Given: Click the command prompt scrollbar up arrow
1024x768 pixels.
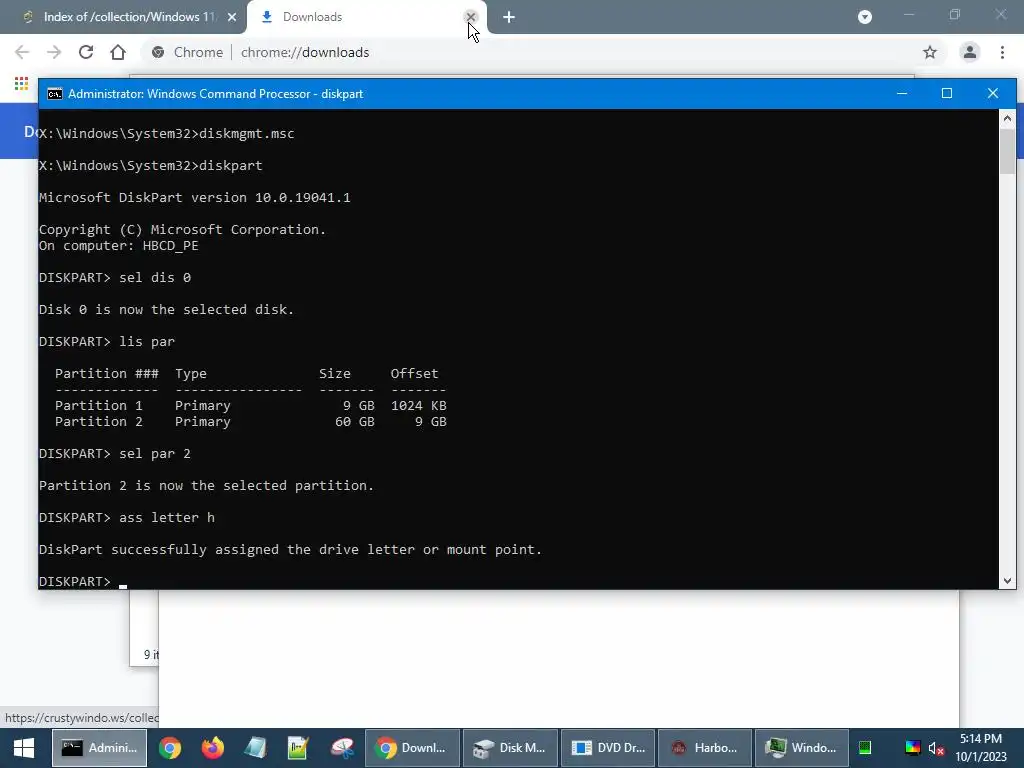Looking at the screenshot, I should pyautogui.click(x=1007, y=118).
